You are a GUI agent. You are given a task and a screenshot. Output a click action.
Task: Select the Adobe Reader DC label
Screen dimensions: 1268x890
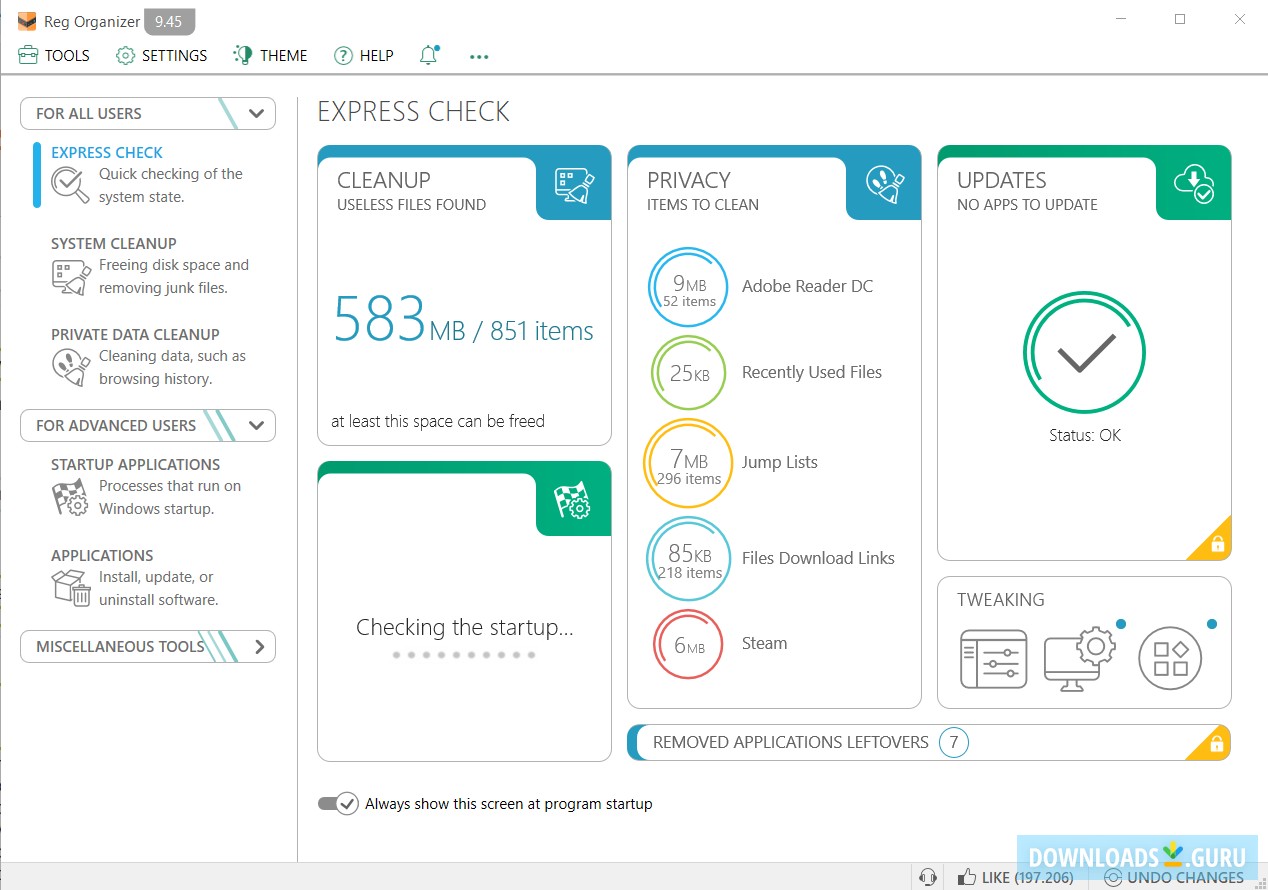(x=807, y=286)
